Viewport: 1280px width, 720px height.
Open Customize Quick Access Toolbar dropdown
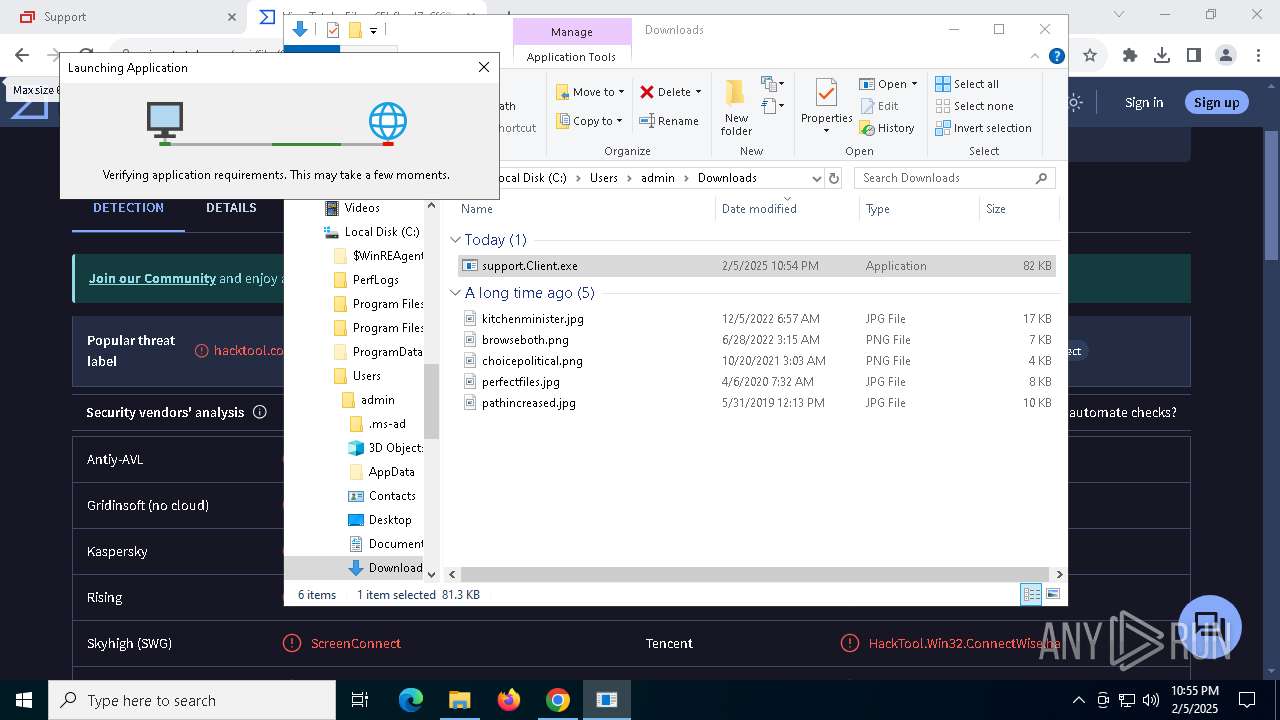click(x=373, y=31)
